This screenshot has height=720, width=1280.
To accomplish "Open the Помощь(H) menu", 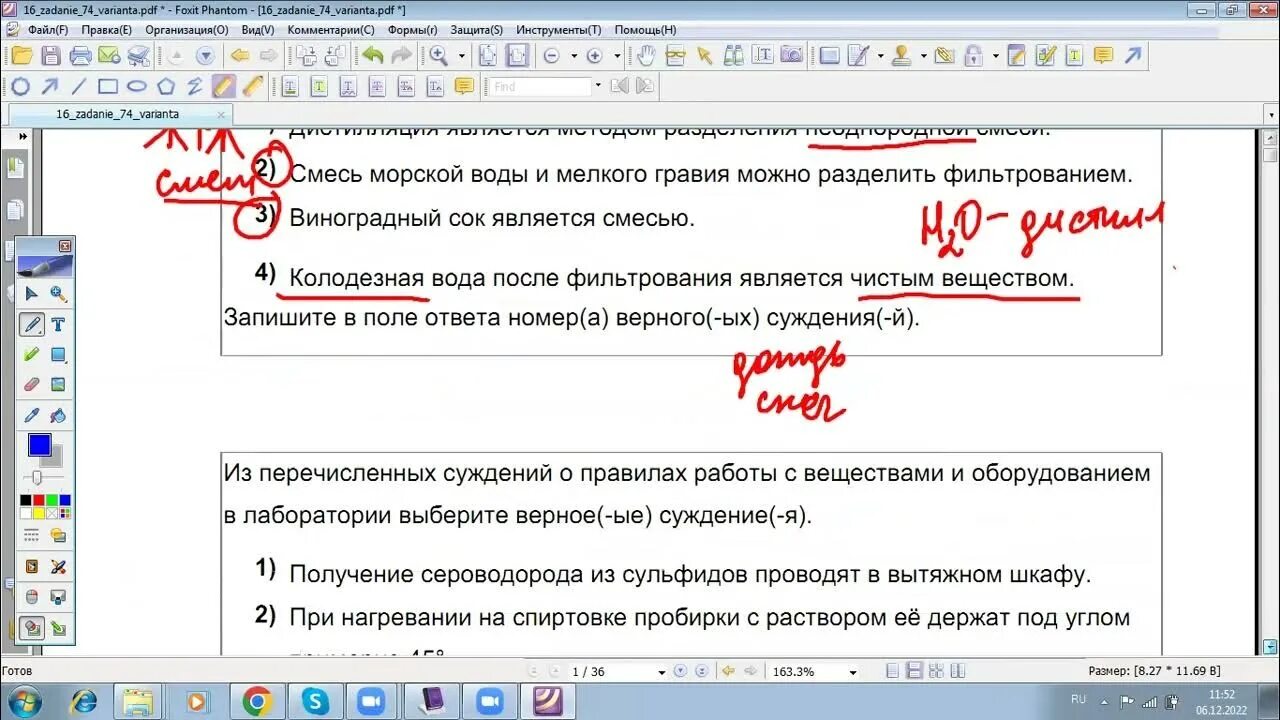I will click(x=645, y=30).
